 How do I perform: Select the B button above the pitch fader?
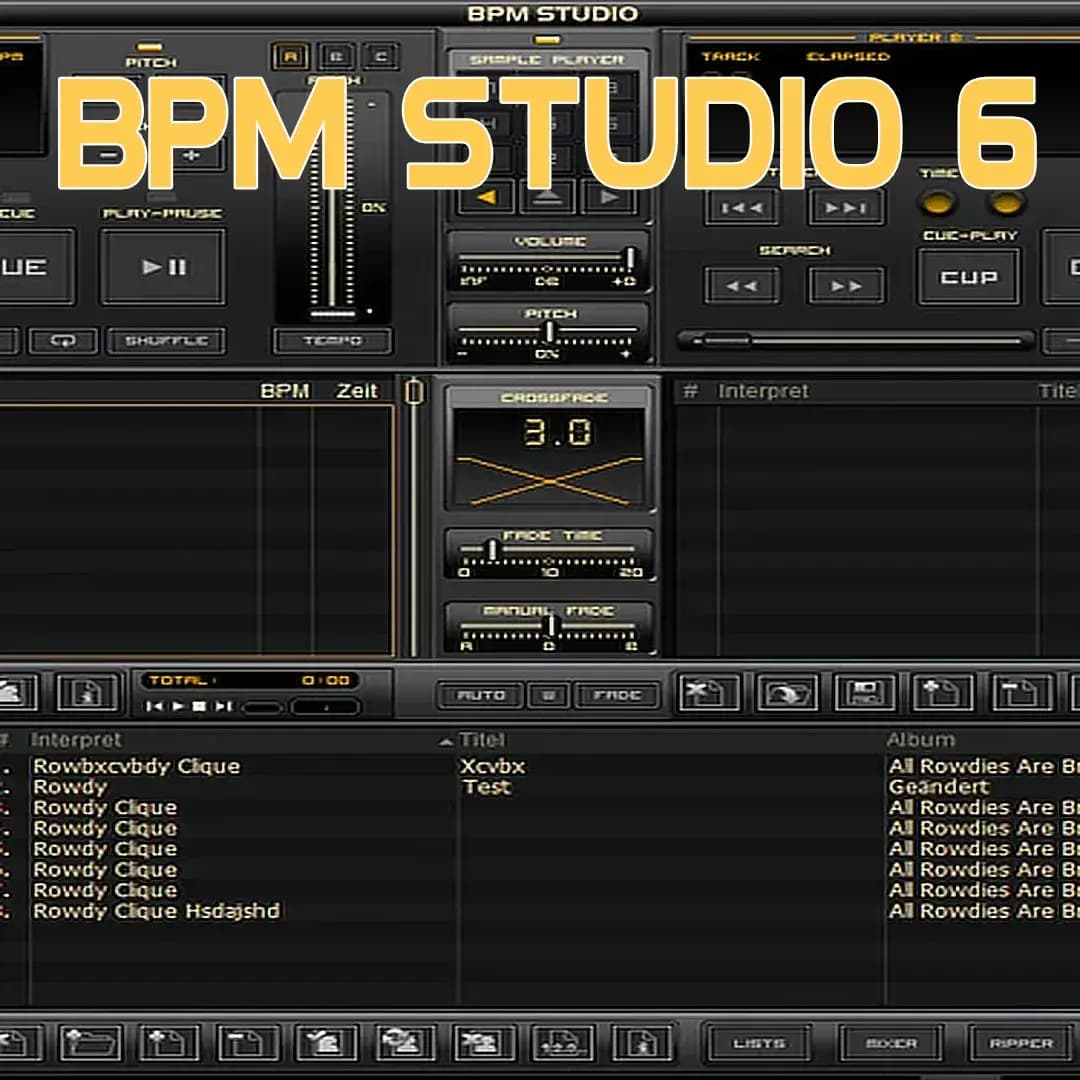click(336, 56)
